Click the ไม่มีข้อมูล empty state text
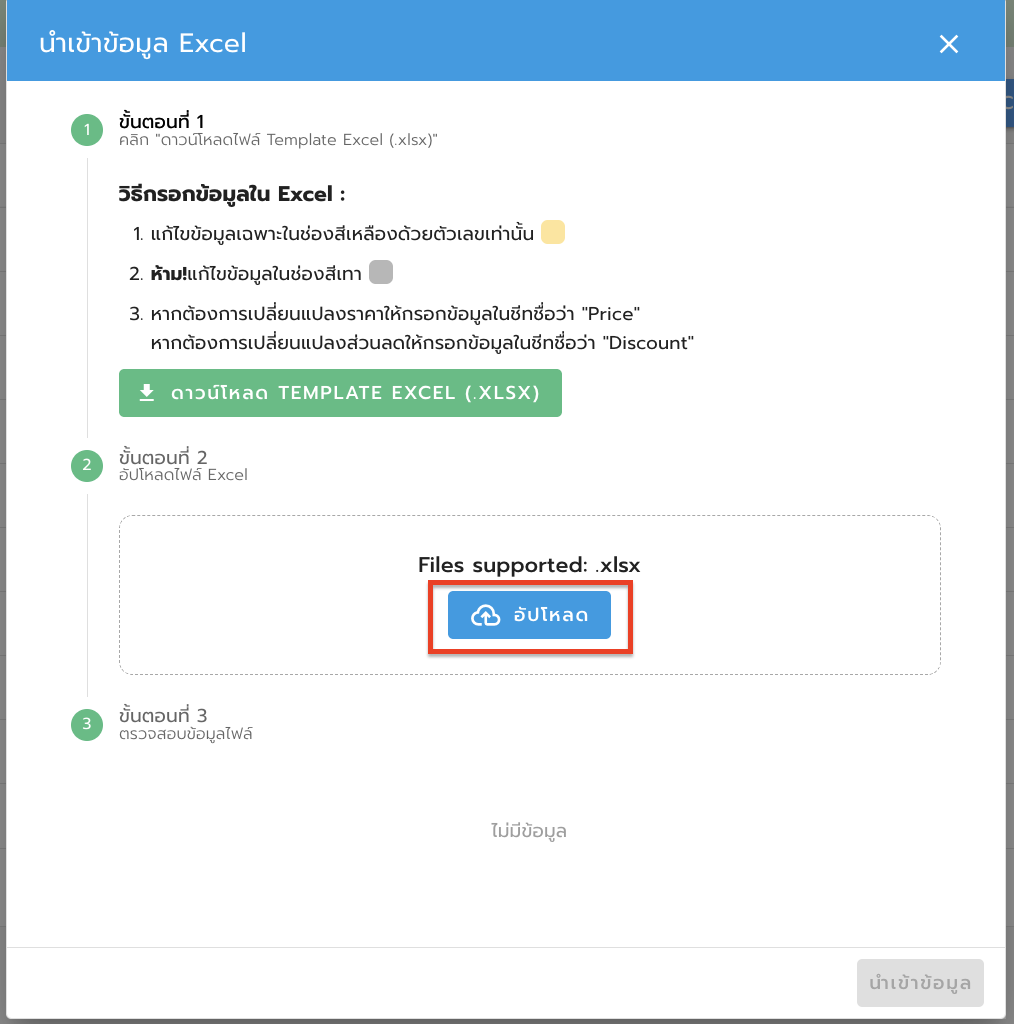1014x1024 pixels. 529,831
